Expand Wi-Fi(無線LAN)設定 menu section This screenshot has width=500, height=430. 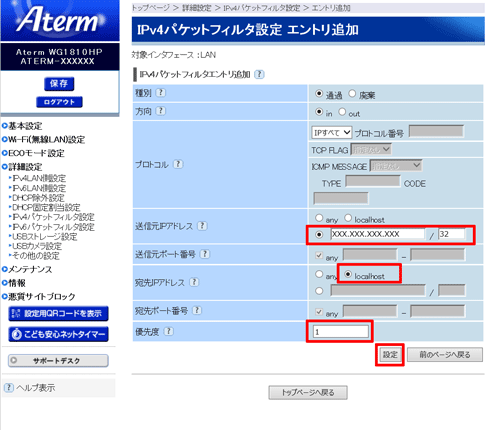tap(43, 139)
